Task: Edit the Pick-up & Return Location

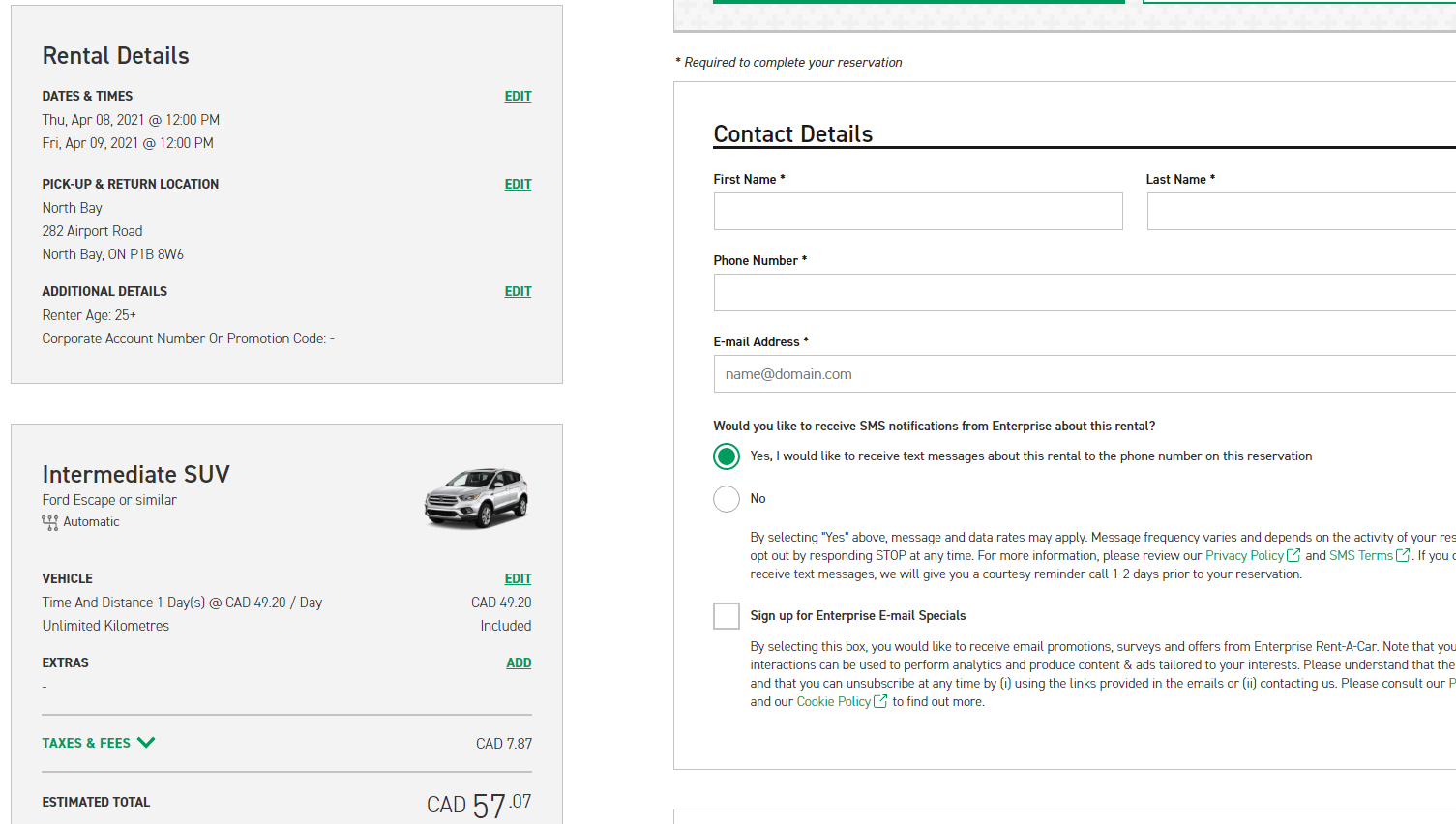Action: click(x=518, y=184)
